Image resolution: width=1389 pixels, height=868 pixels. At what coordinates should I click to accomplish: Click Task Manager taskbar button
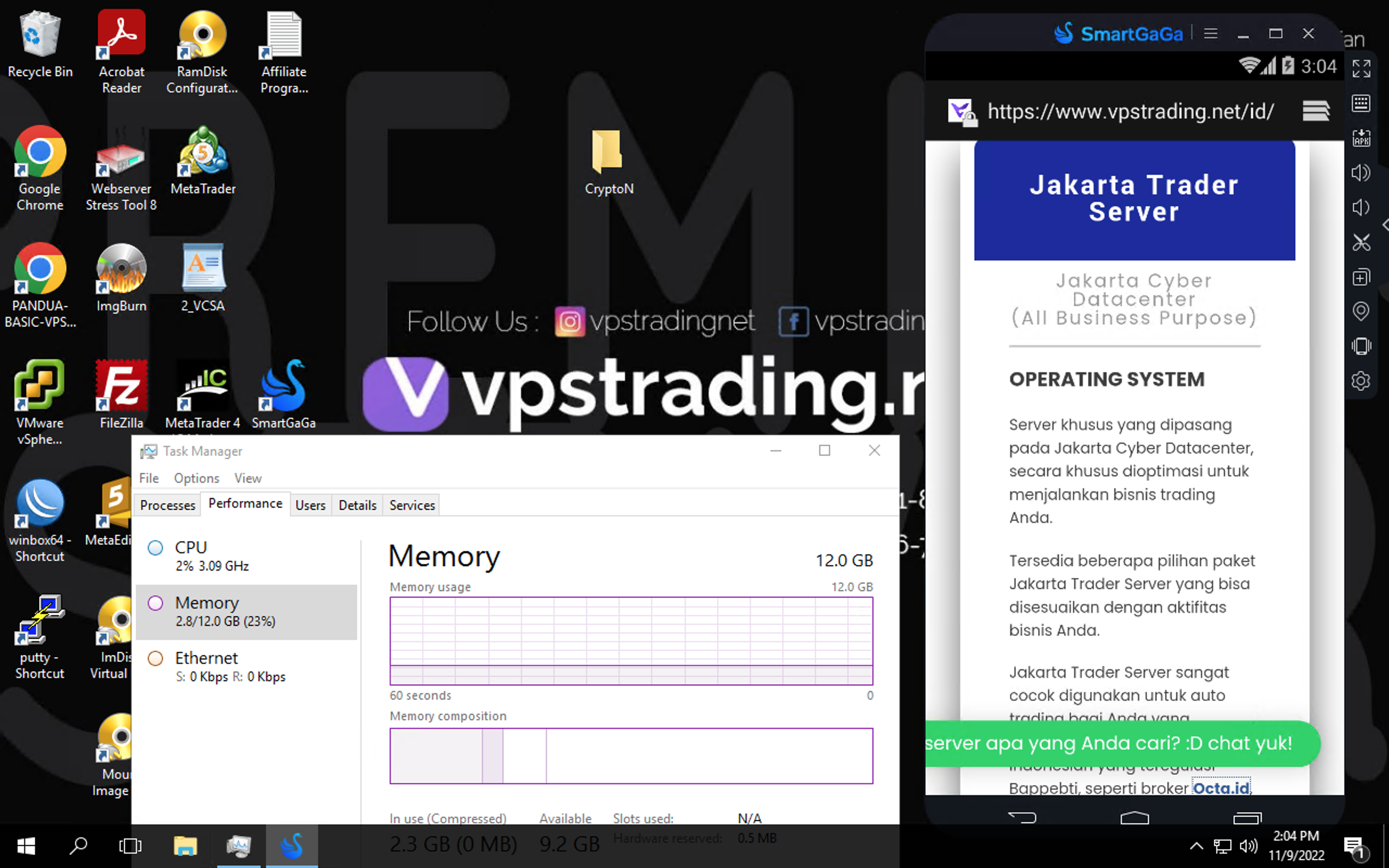click(x=239, y=846)
